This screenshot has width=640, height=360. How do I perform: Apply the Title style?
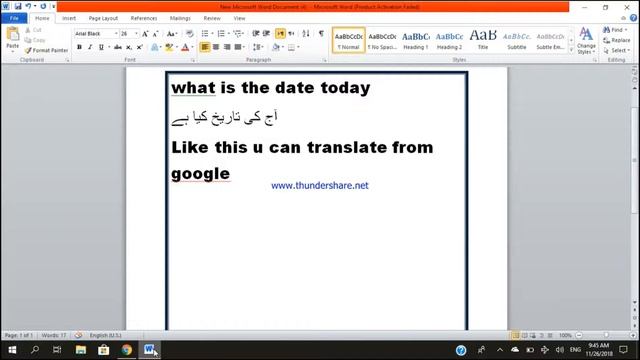(483, 40)
